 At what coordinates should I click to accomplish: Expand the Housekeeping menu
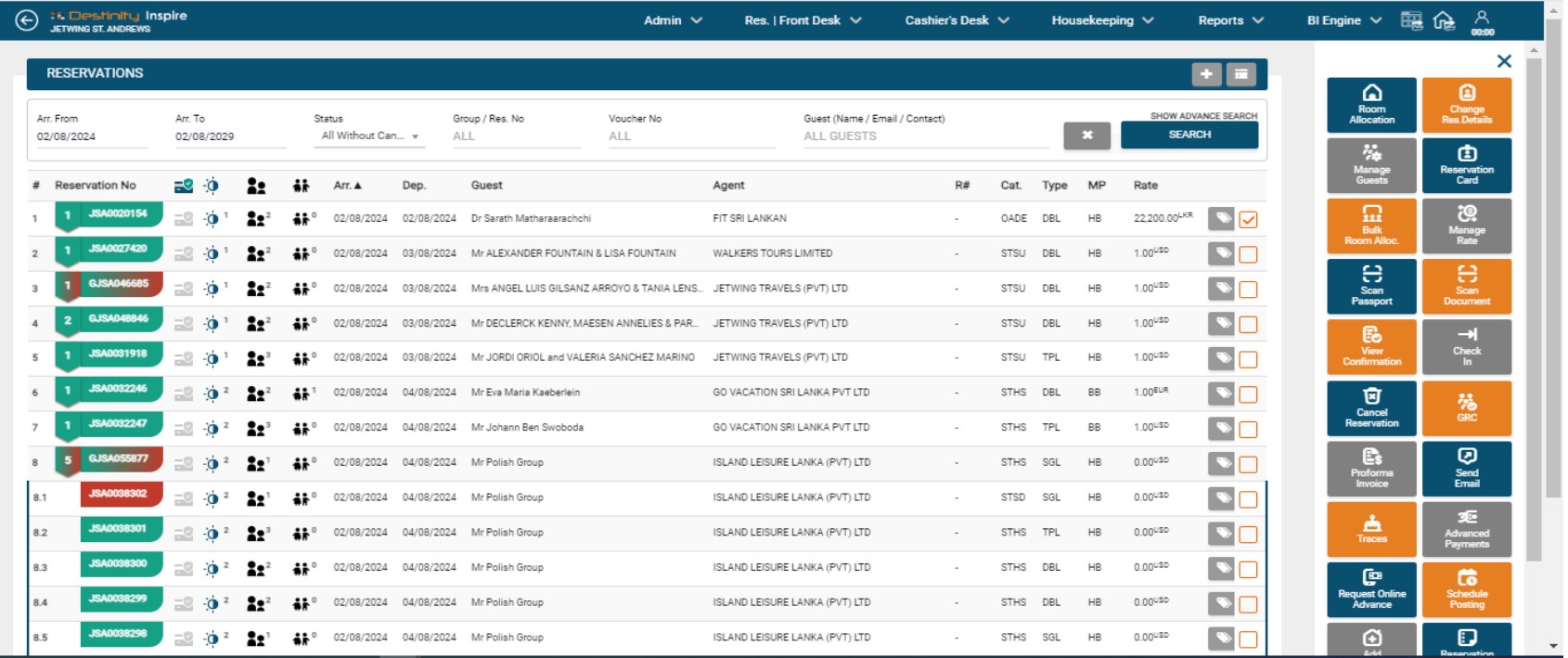point(1102,20)
